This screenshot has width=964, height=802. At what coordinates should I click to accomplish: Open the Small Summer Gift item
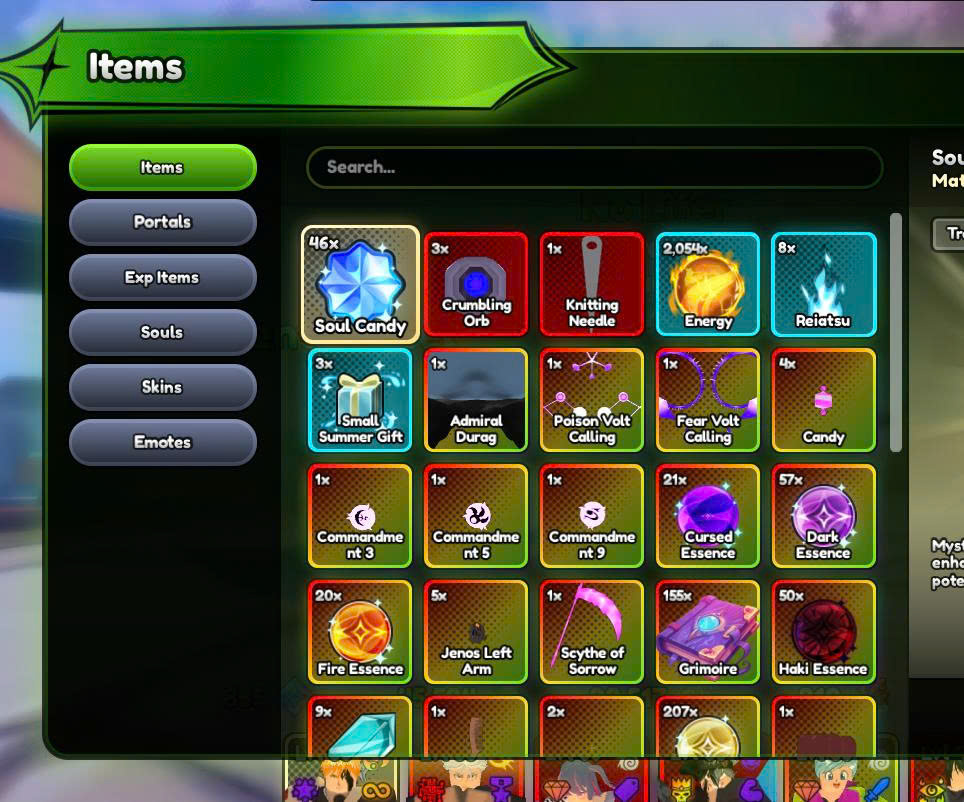point(360,400)
